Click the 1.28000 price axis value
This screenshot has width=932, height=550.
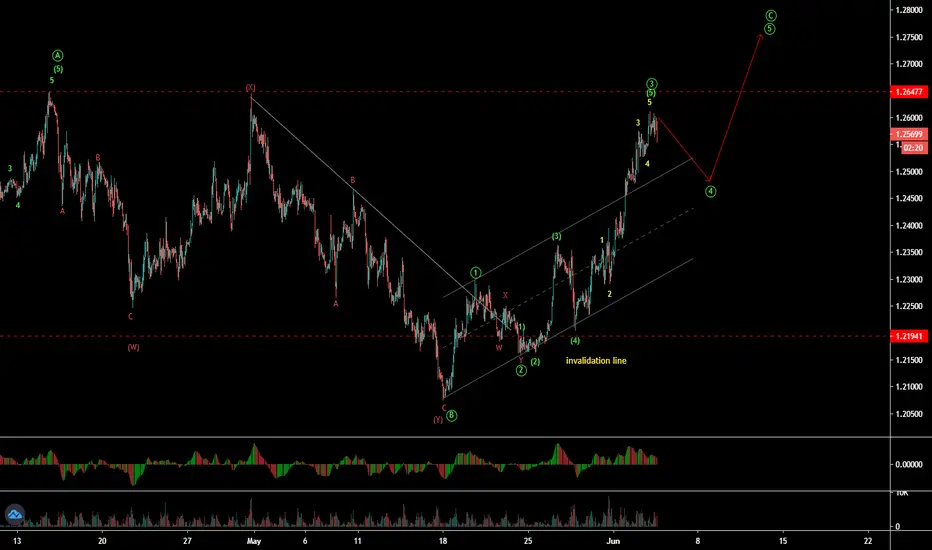(x=909, y=10)
